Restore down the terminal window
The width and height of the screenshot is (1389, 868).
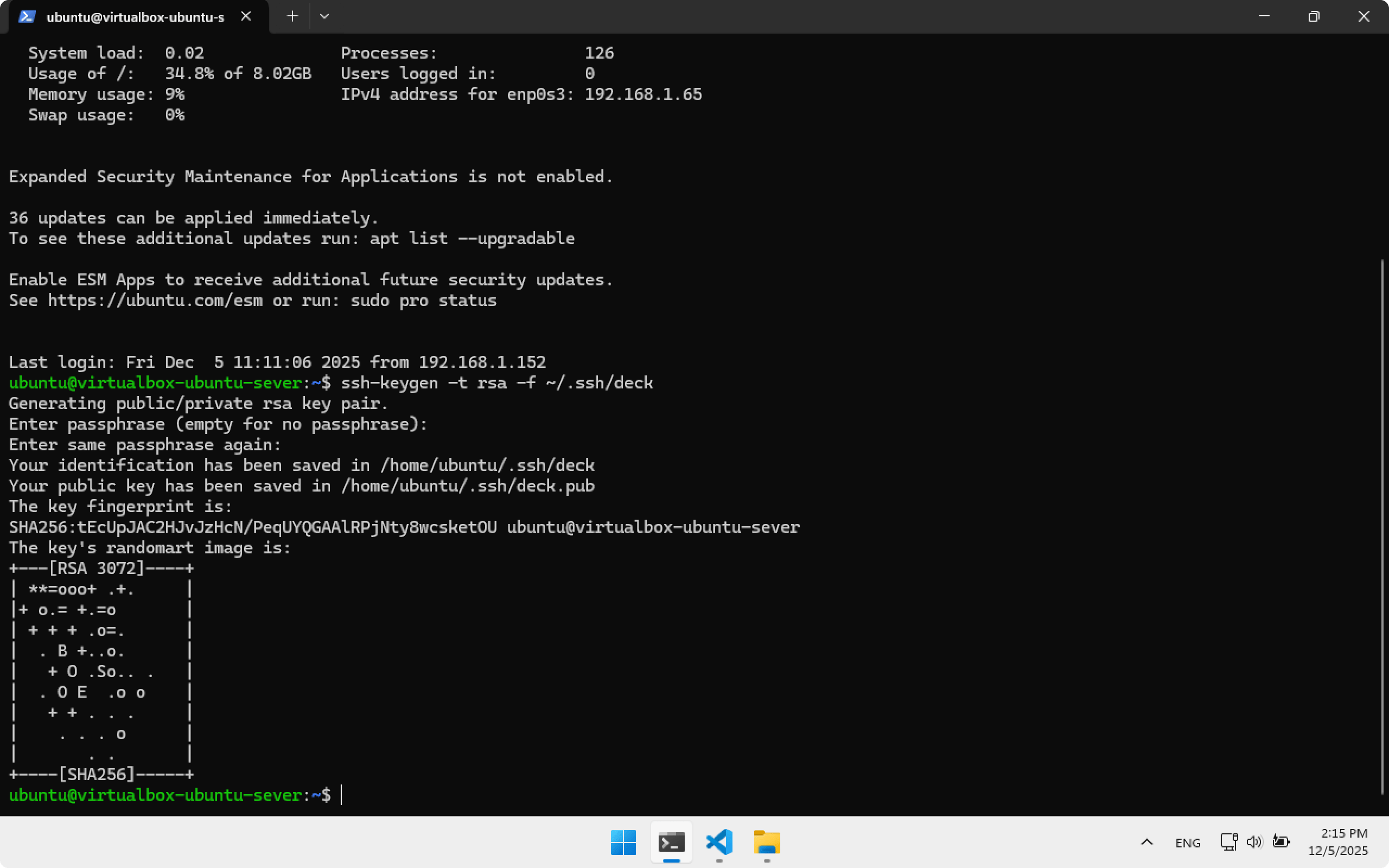point(1314,16)
